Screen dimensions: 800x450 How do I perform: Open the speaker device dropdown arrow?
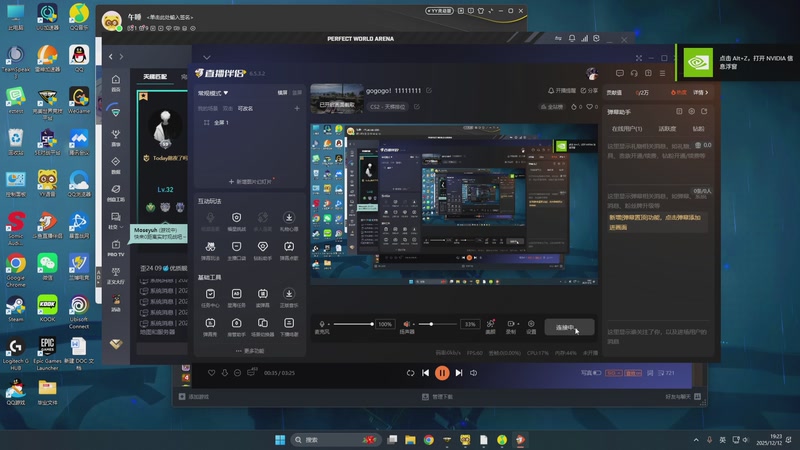pyautogui.click(x=414, y=324)
